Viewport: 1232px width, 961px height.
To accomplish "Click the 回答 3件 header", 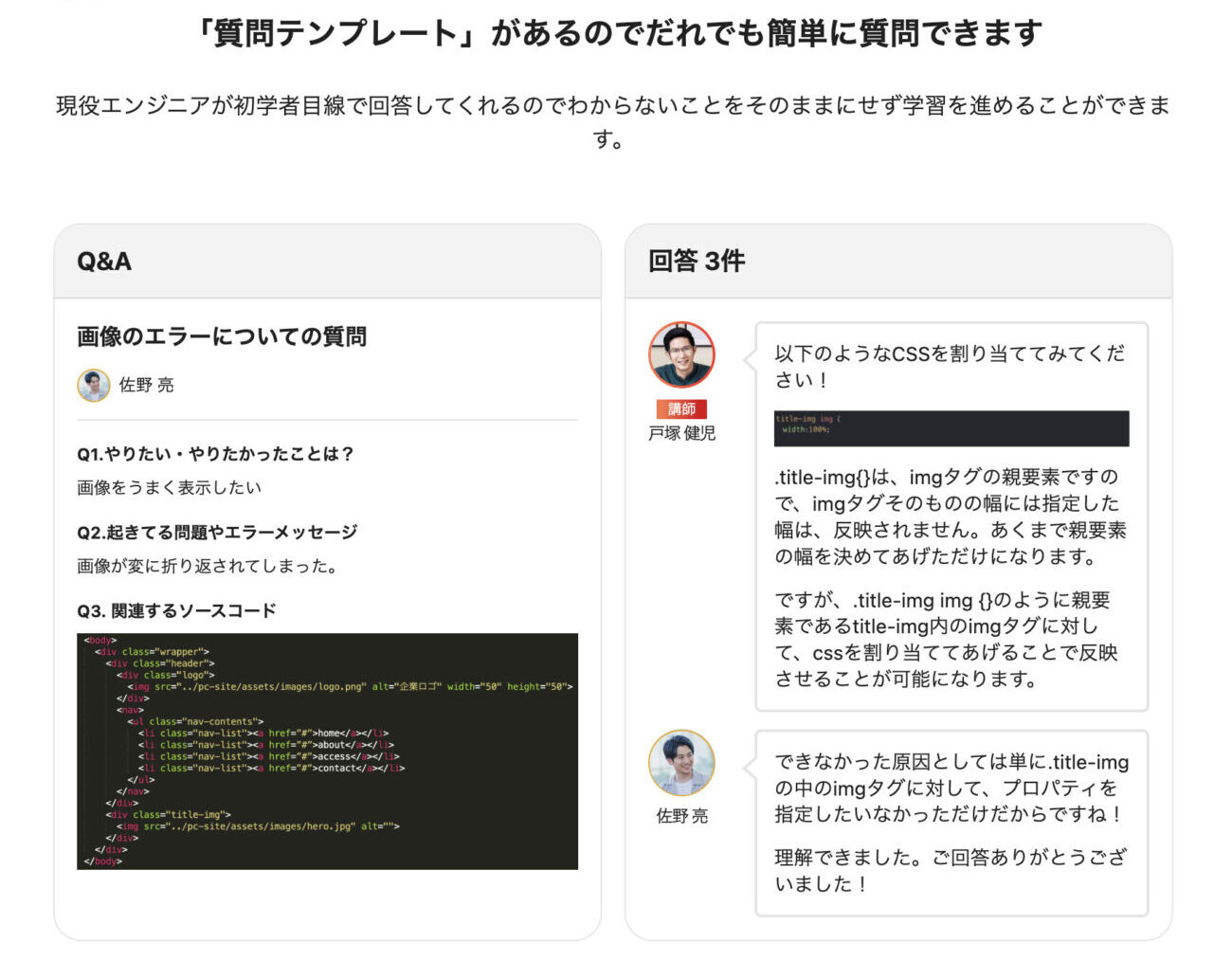I will [898, 262].
